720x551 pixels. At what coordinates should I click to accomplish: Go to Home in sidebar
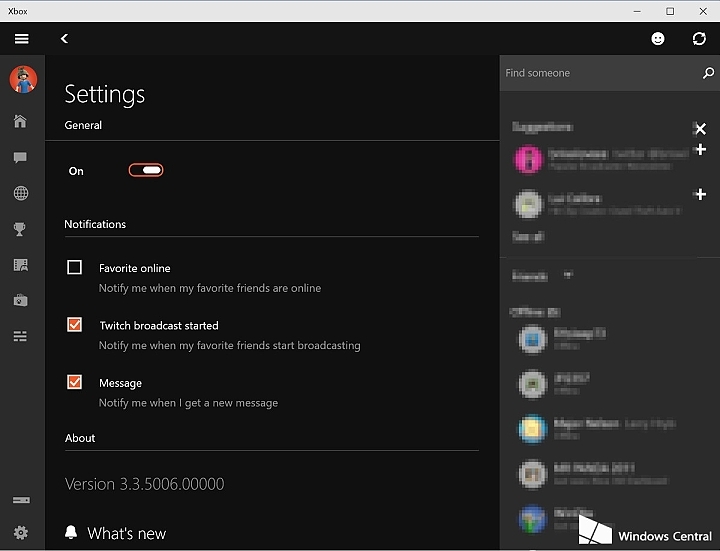tap(20, 121)
